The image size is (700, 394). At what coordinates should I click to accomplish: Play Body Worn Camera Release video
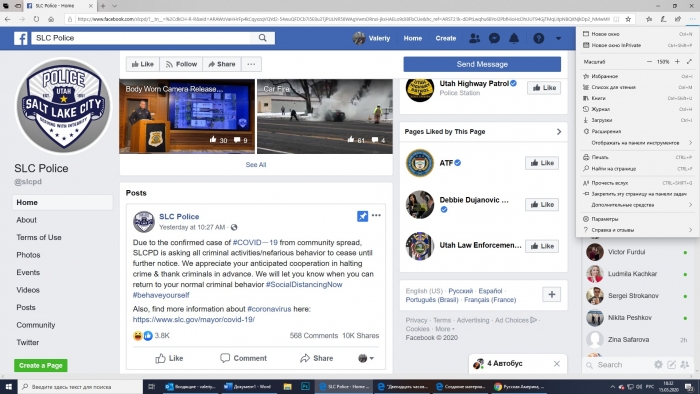point(187,116)
